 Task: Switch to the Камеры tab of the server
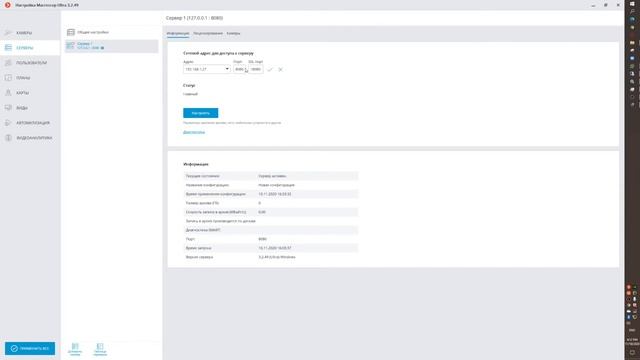pyautogui.click(x=233, y=33)
